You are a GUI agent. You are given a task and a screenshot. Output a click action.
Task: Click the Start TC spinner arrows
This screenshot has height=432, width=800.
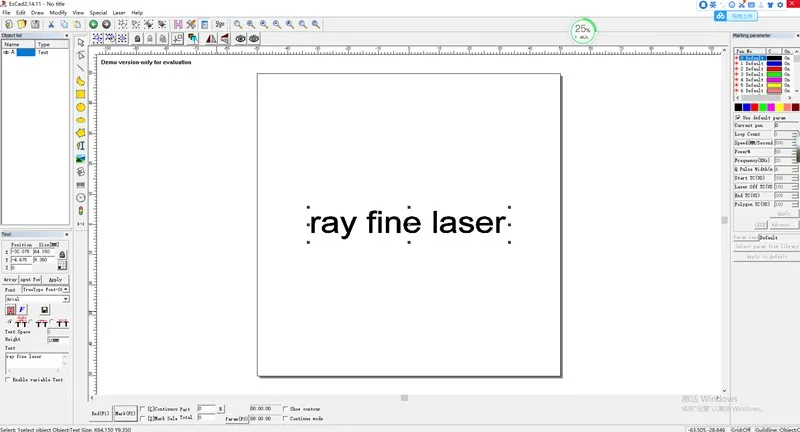point(794,178)
